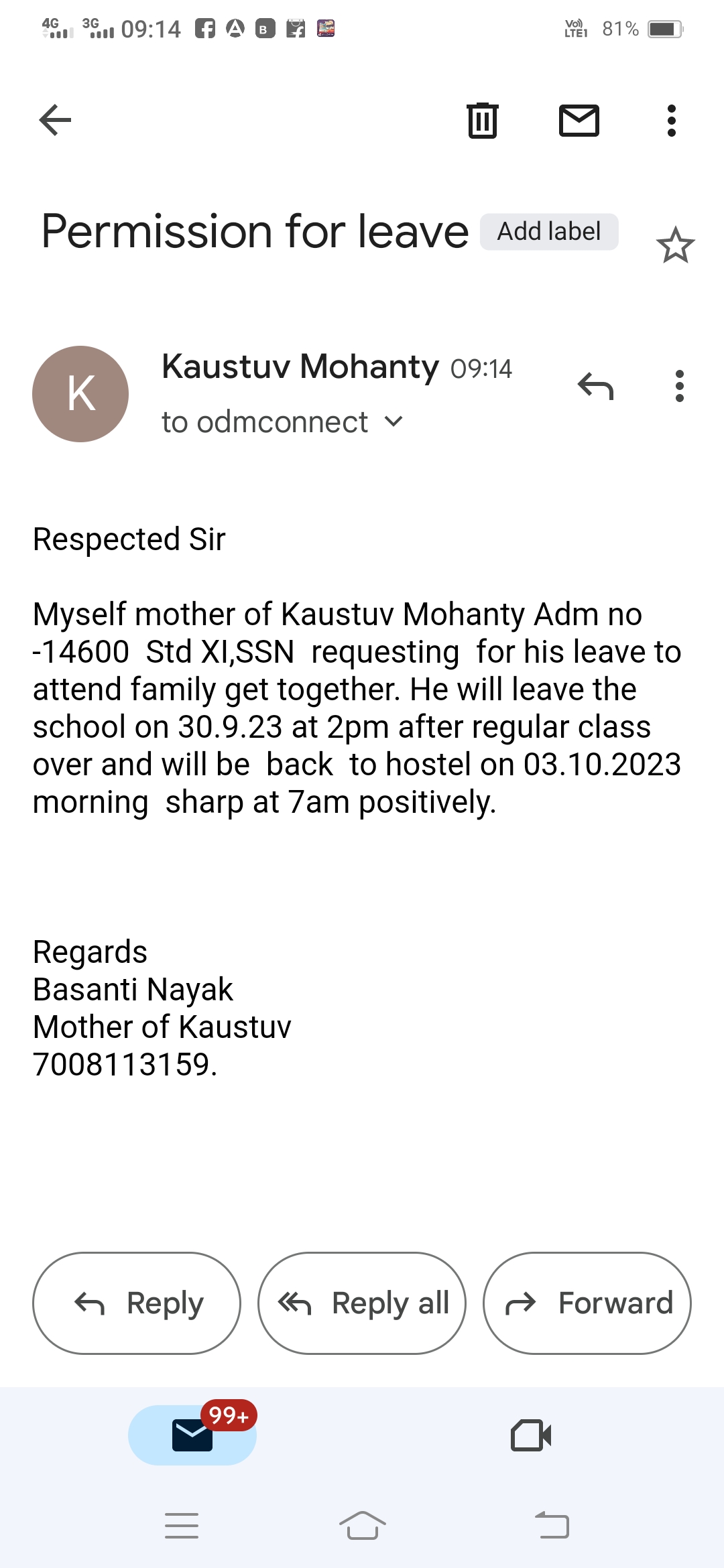Star the Permission for leave email

click(x=675, y=245)
